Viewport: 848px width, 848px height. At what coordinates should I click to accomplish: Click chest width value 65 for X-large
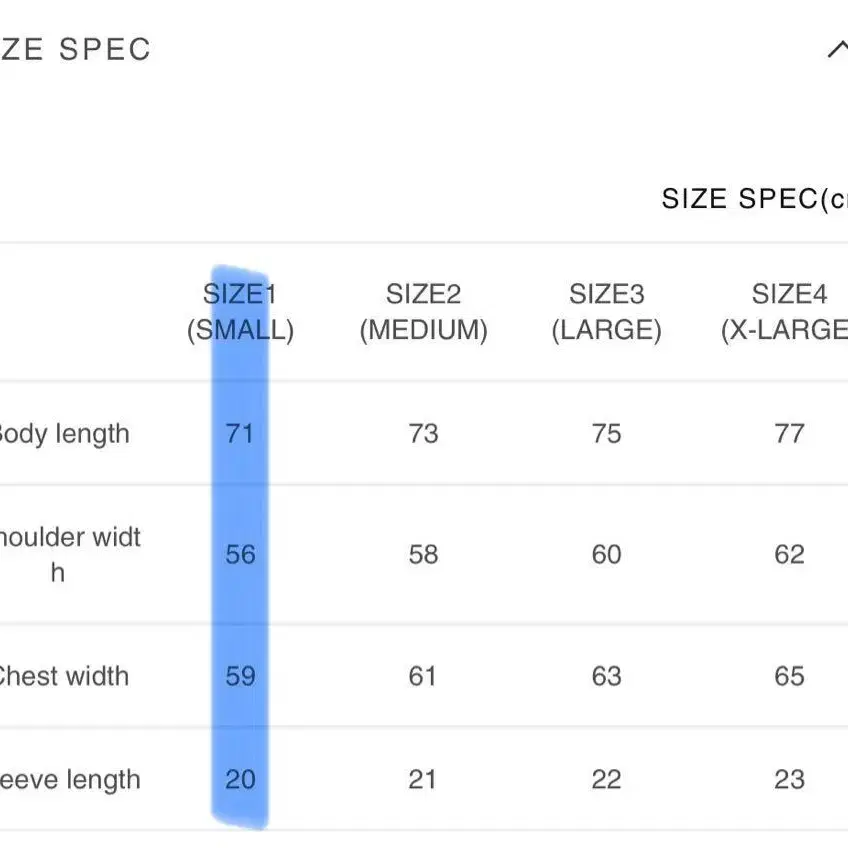point(789,676)
